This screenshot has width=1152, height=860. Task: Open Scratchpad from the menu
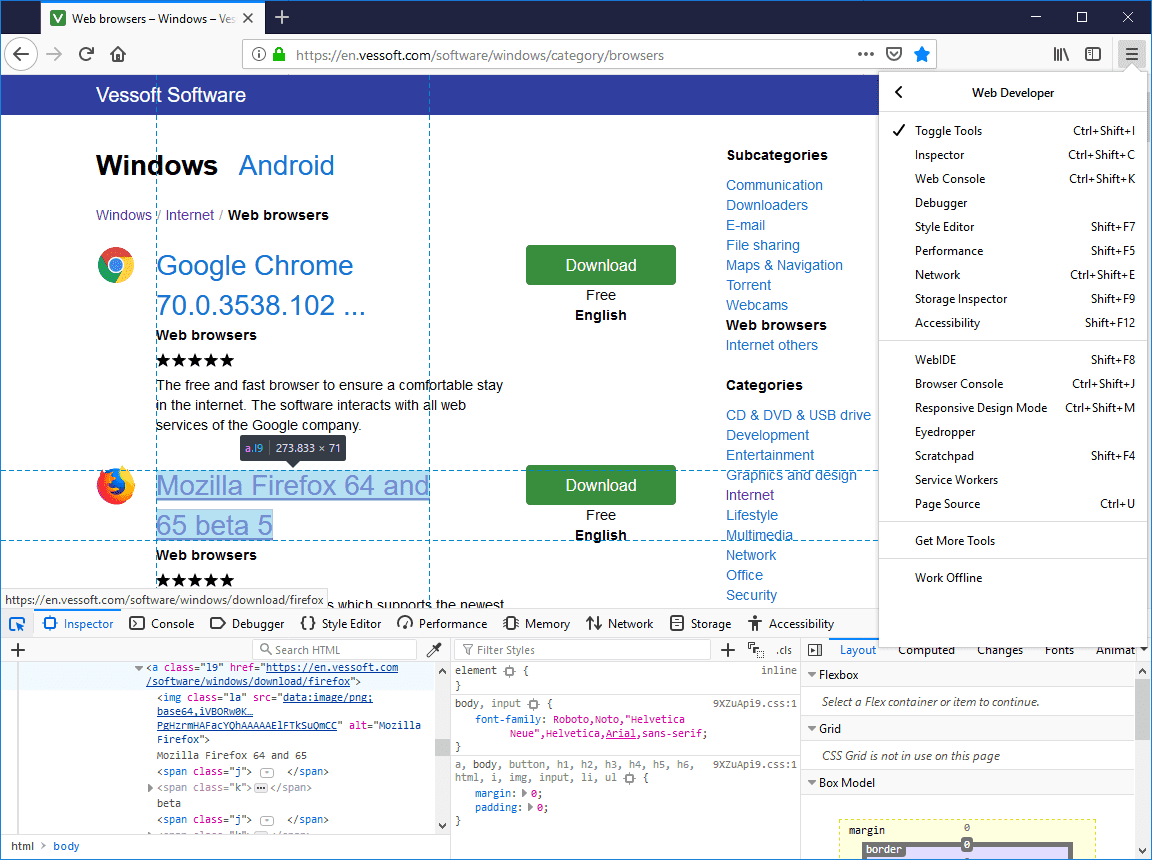1013,456
